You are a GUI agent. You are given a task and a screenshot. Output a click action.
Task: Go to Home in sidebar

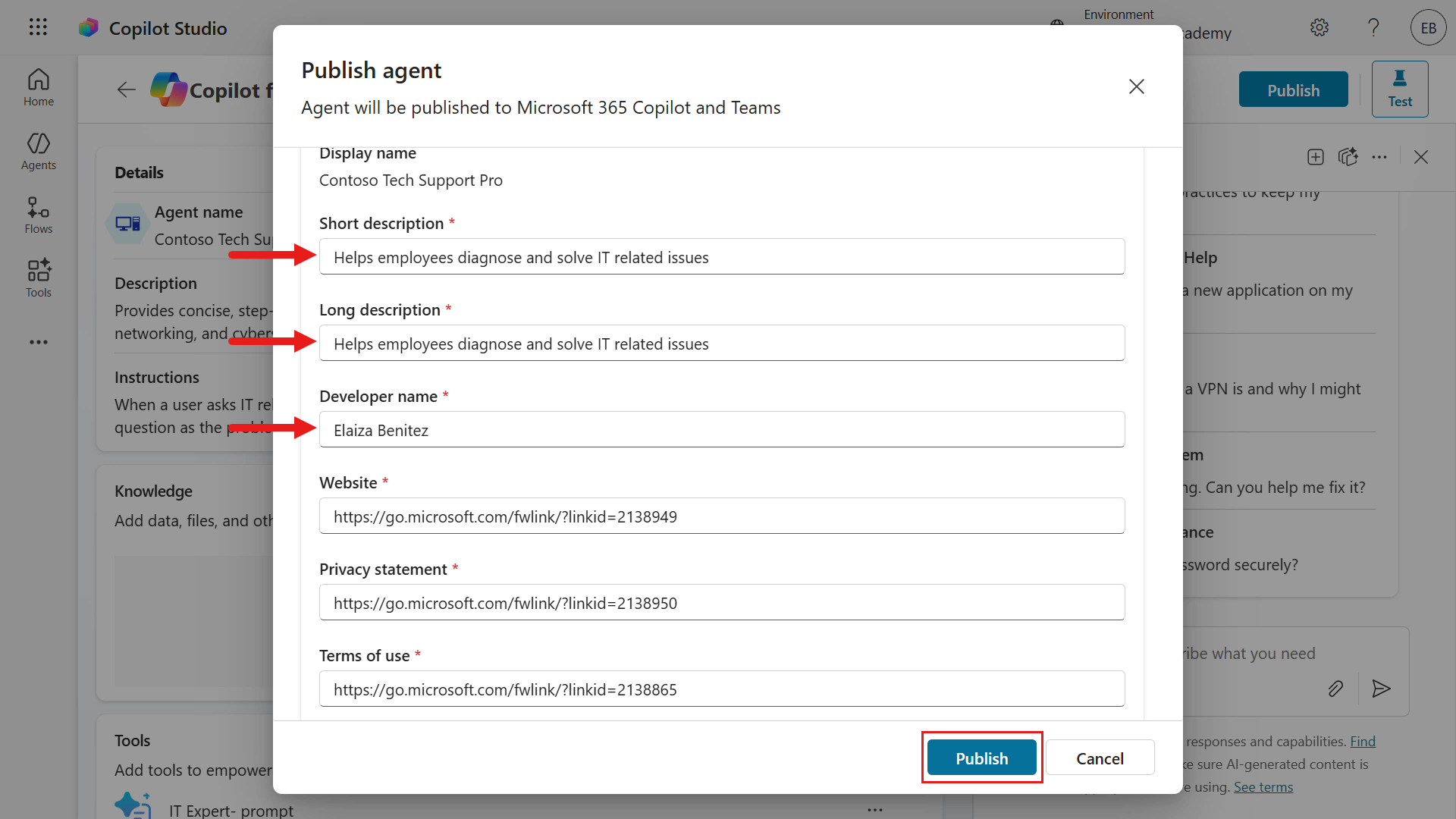point(38,88)
